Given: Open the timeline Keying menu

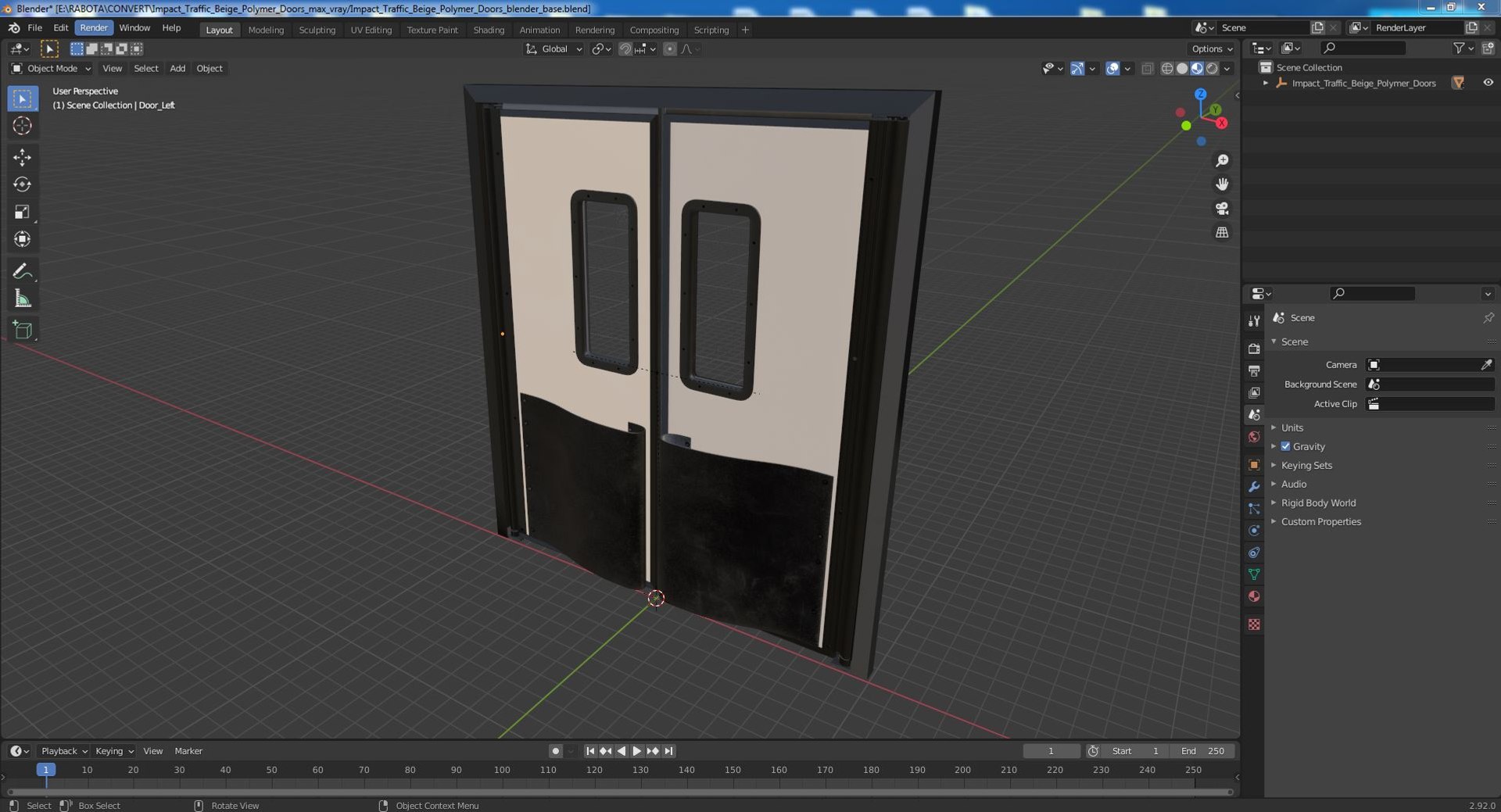Looking at the screenshot, I should 113,751.
